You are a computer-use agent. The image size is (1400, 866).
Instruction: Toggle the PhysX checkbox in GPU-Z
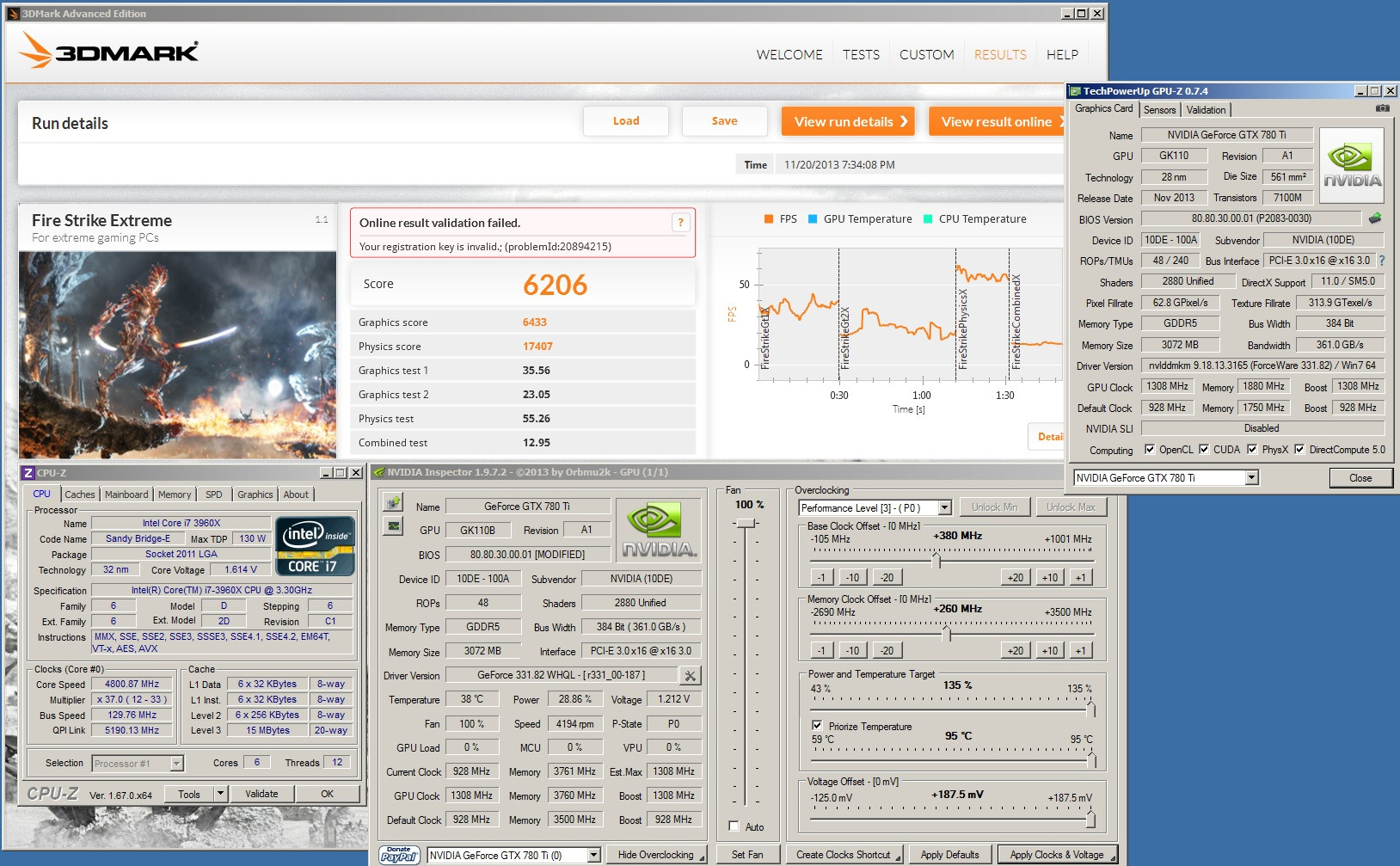coord(1252,449)
